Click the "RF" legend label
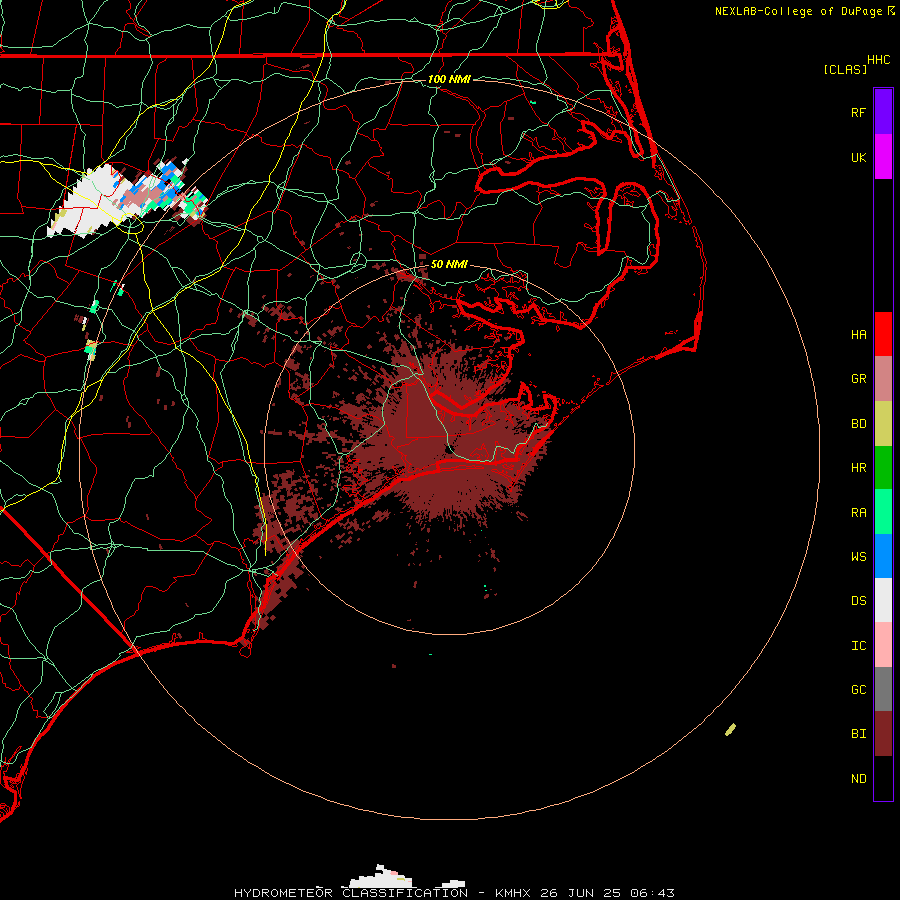Viewport: 900px width, 900px height. [x=858, y=112]
